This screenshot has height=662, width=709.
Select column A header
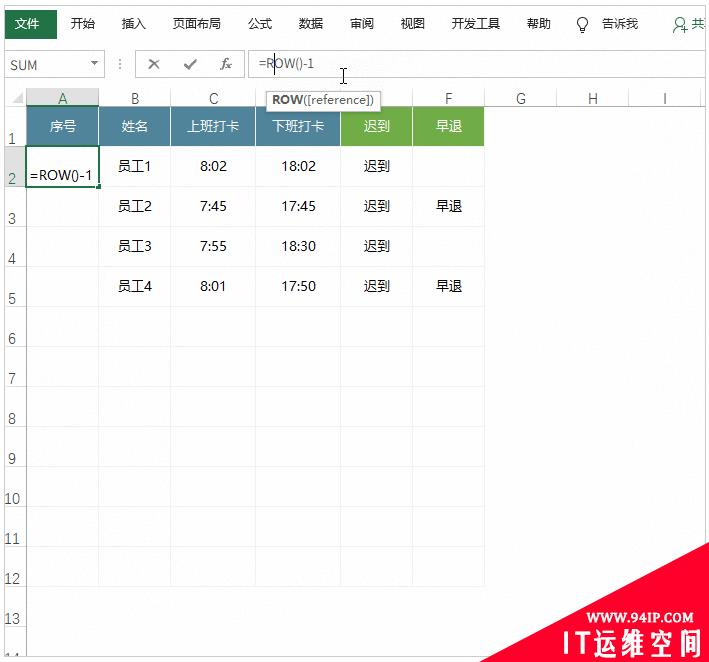(x=62, y=98)
